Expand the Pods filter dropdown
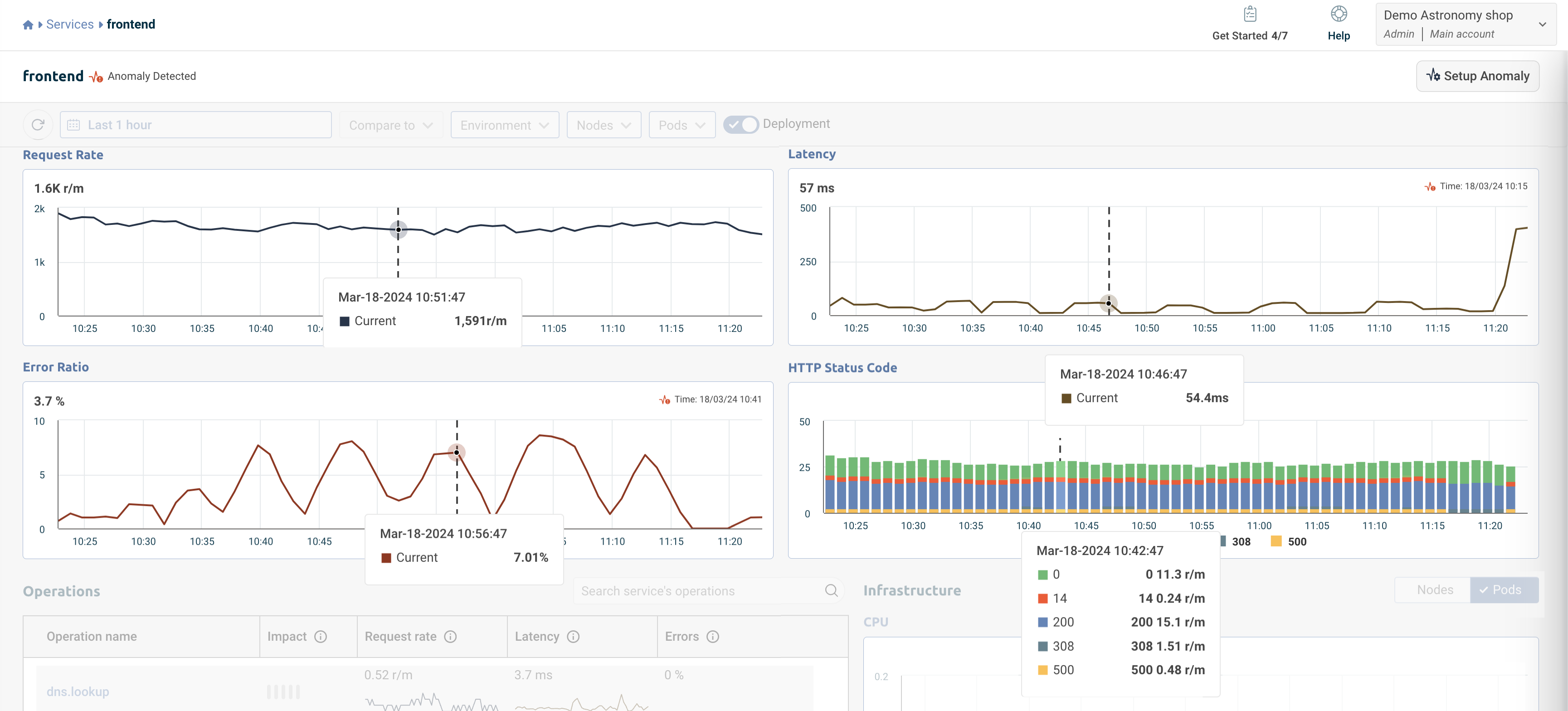 click(x=682, y=125)
